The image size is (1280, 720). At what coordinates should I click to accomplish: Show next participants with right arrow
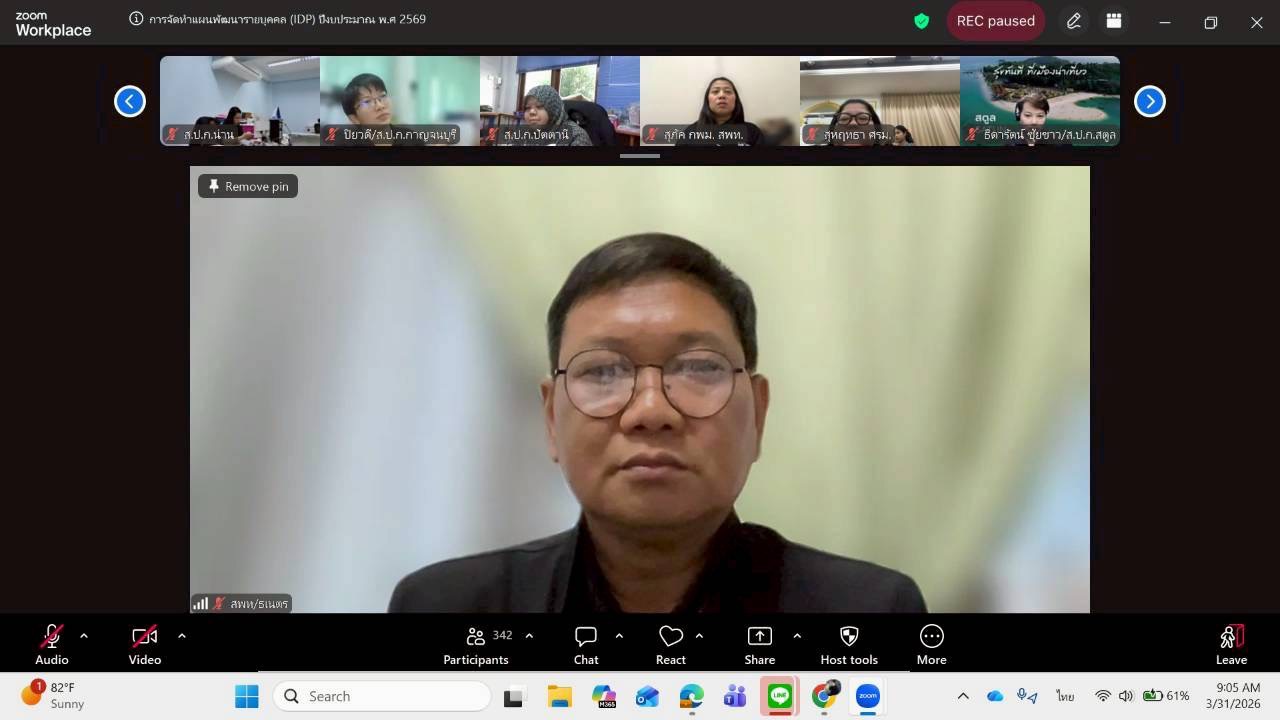(x=1150, y=101)
